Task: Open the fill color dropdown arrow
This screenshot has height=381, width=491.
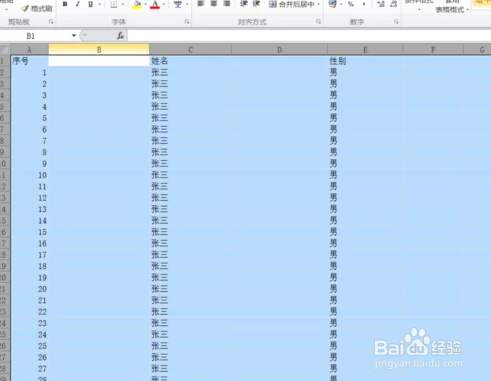Action: (146, 4)
